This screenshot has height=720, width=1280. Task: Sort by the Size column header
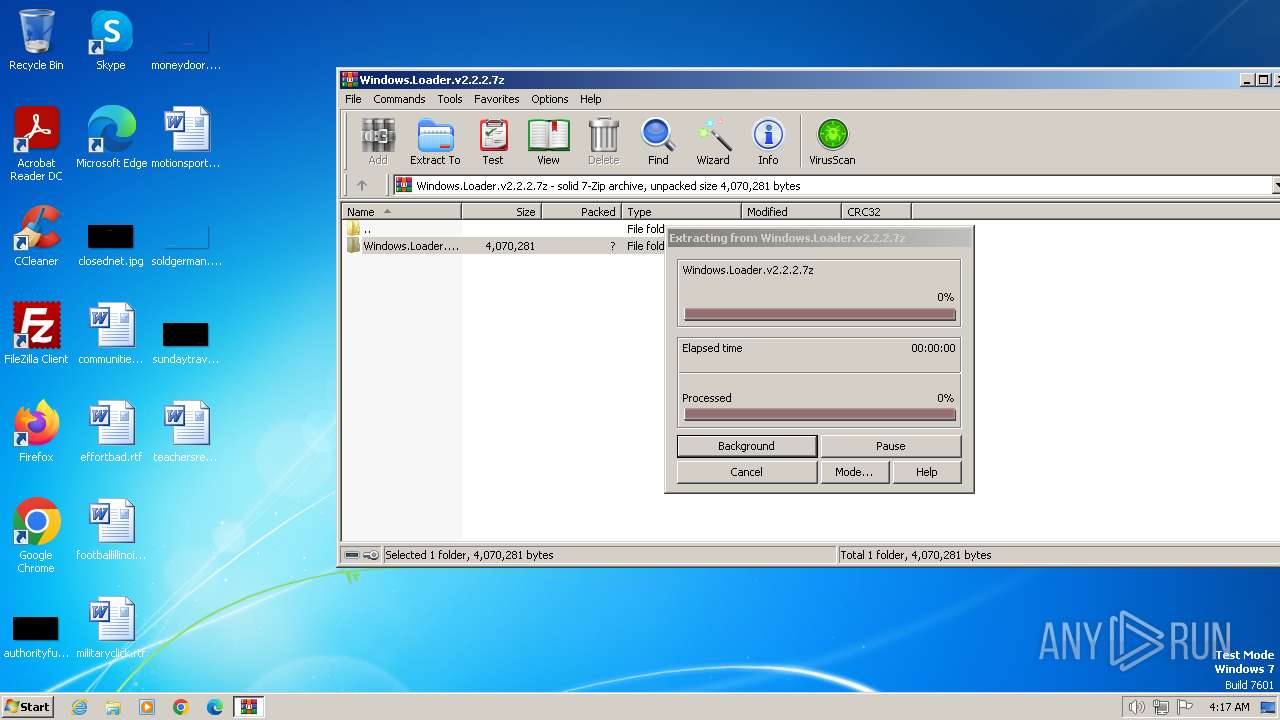501,212
